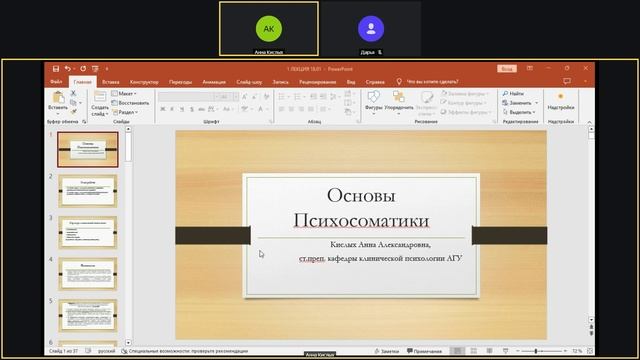The image size is (640, 360).
Task: Switch to the Конструктор tab
Action: [144, 82]
